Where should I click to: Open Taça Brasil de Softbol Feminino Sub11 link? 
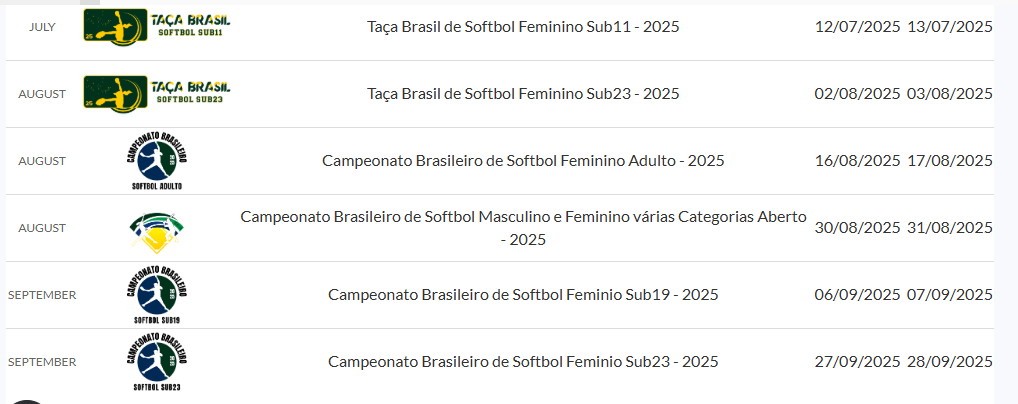pyautogui.click(x=523, y=27)
